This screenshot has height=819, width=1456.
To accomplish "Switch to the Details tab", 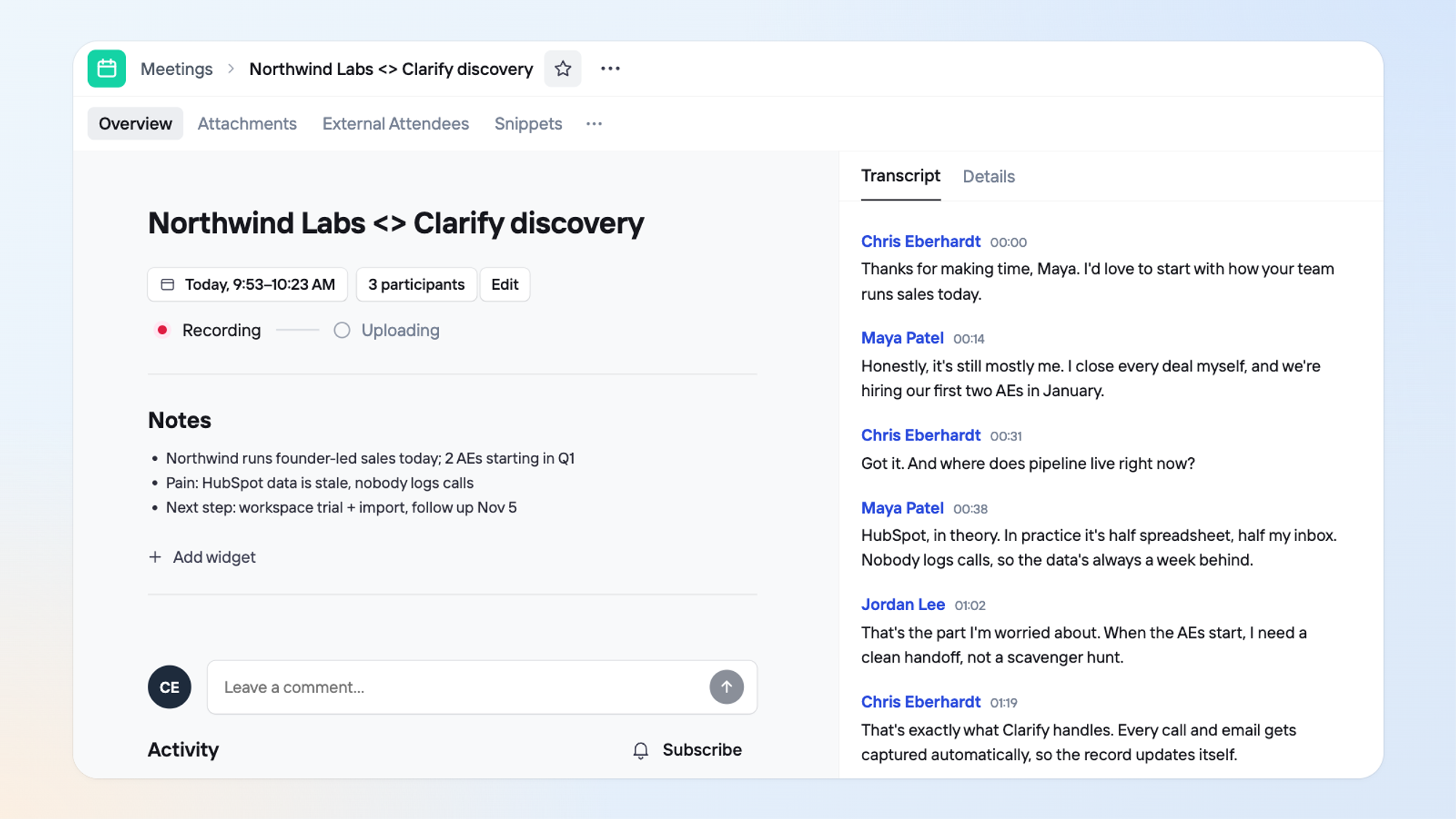I will 989,176.
